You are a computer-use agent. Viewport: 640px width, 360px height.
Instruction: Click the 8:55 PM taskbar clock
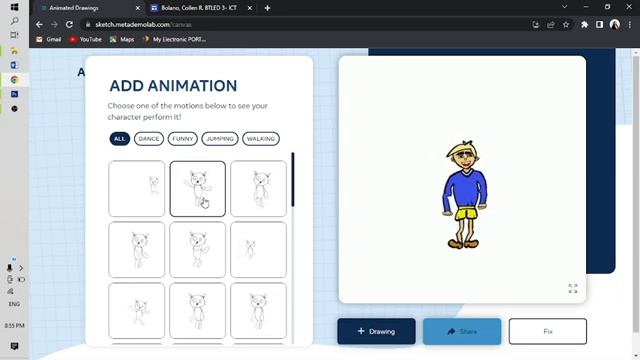[14, 326]
